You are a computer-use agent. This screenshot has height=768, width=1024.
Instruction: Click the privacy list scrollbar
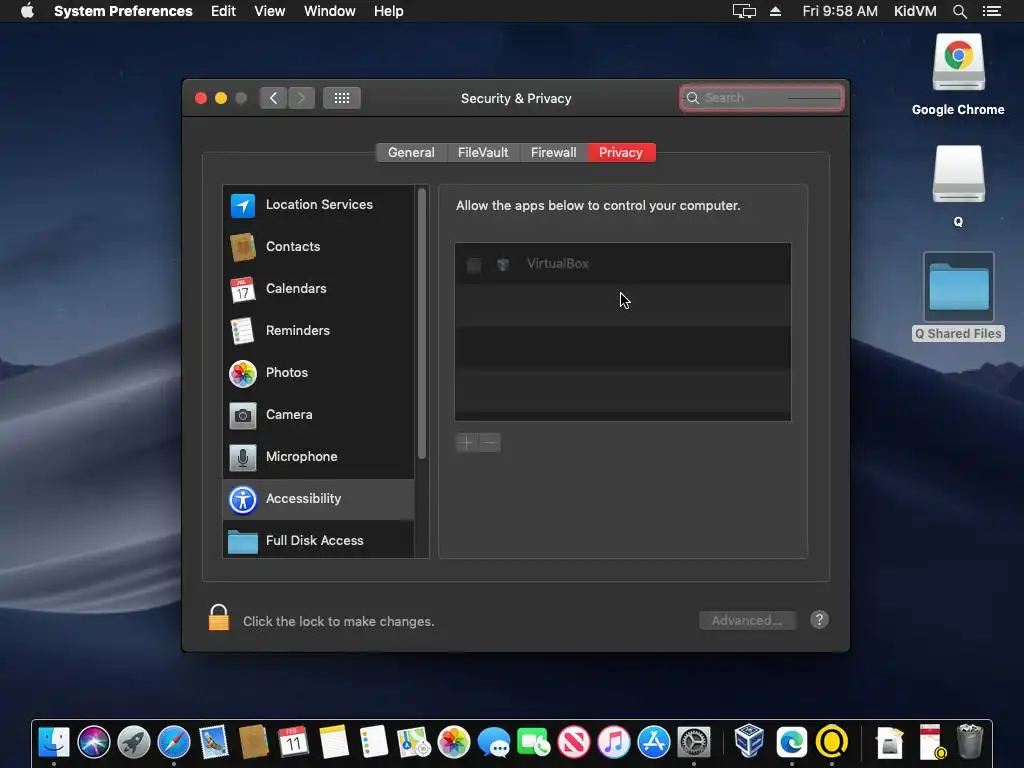coord(422,324)
